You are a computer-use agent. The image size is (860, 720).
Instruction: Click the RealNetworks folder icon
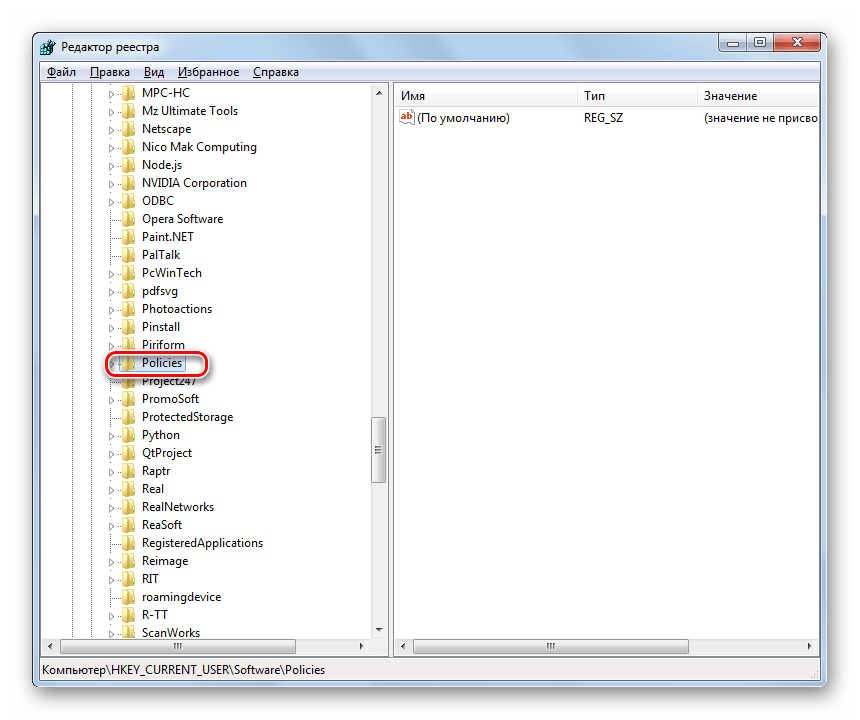pyautogui.click(x=129, y=507)
